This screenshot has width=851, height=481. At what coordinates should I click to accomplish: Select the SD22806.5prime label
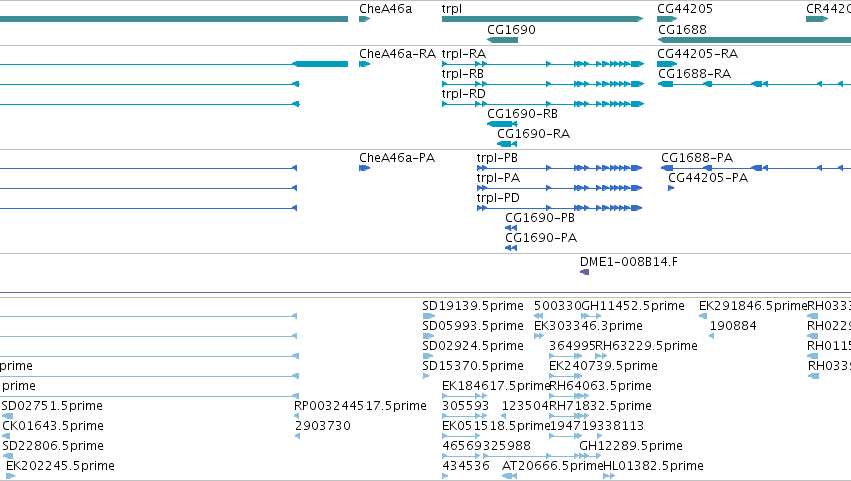53,446
